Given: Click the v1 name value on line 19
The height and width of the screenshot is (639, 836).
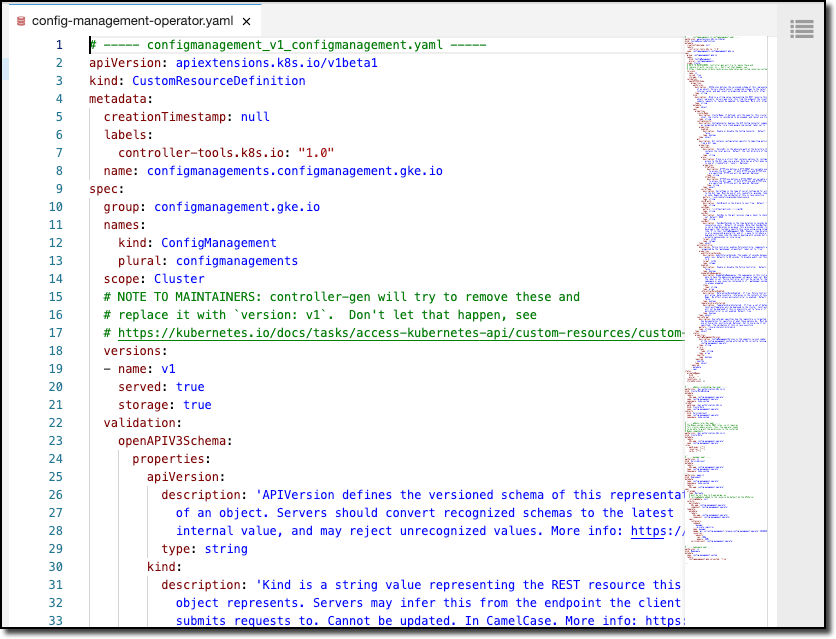Looking at the screenshot, I should point(168,368).
